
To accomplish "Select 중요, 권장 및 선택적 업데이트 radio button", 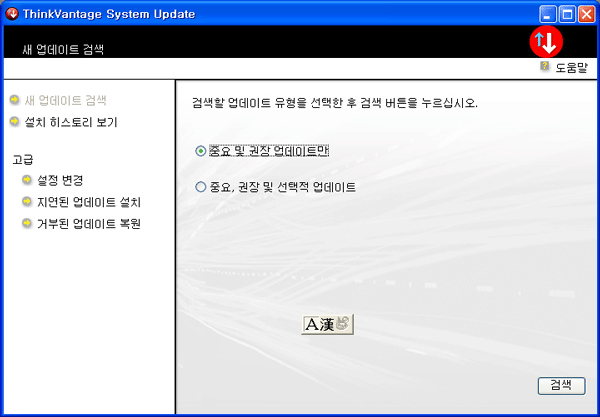I will click(x=201, y=187).
